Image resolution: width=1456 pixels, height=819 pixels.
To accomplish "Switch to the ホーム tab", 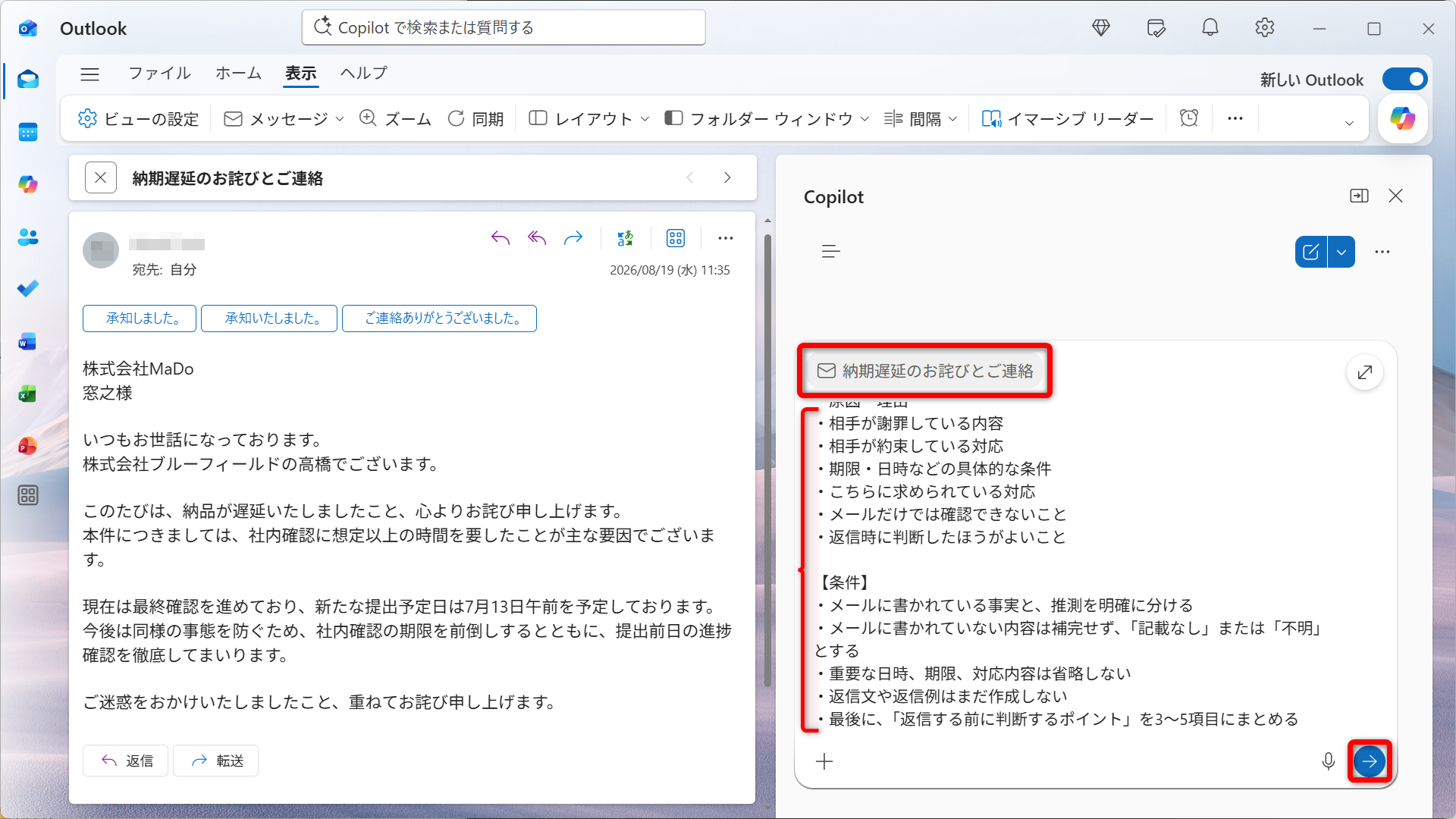I will tap(238, 73).
